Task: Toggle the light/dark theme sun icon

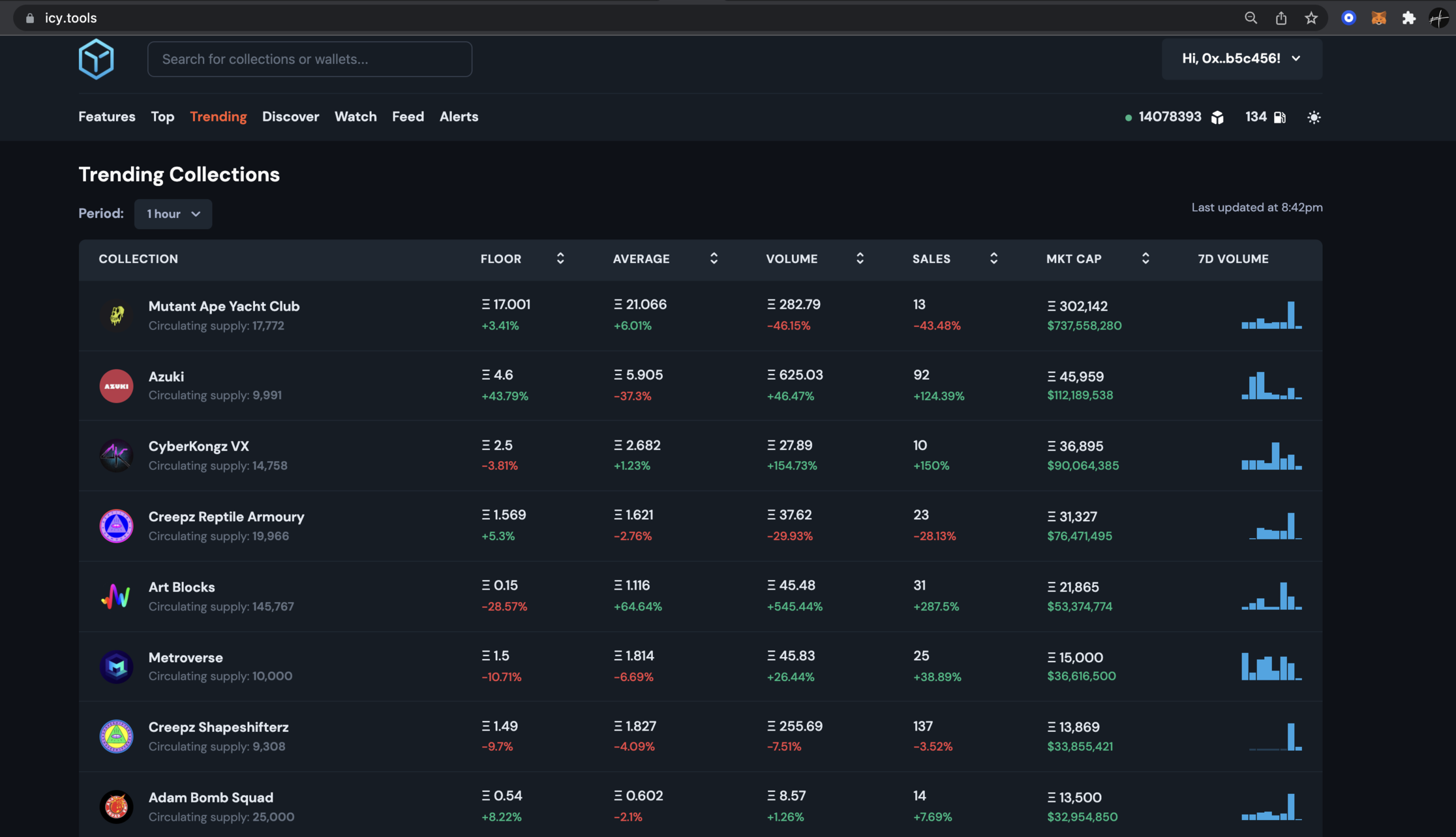Action: [1314, 117]
